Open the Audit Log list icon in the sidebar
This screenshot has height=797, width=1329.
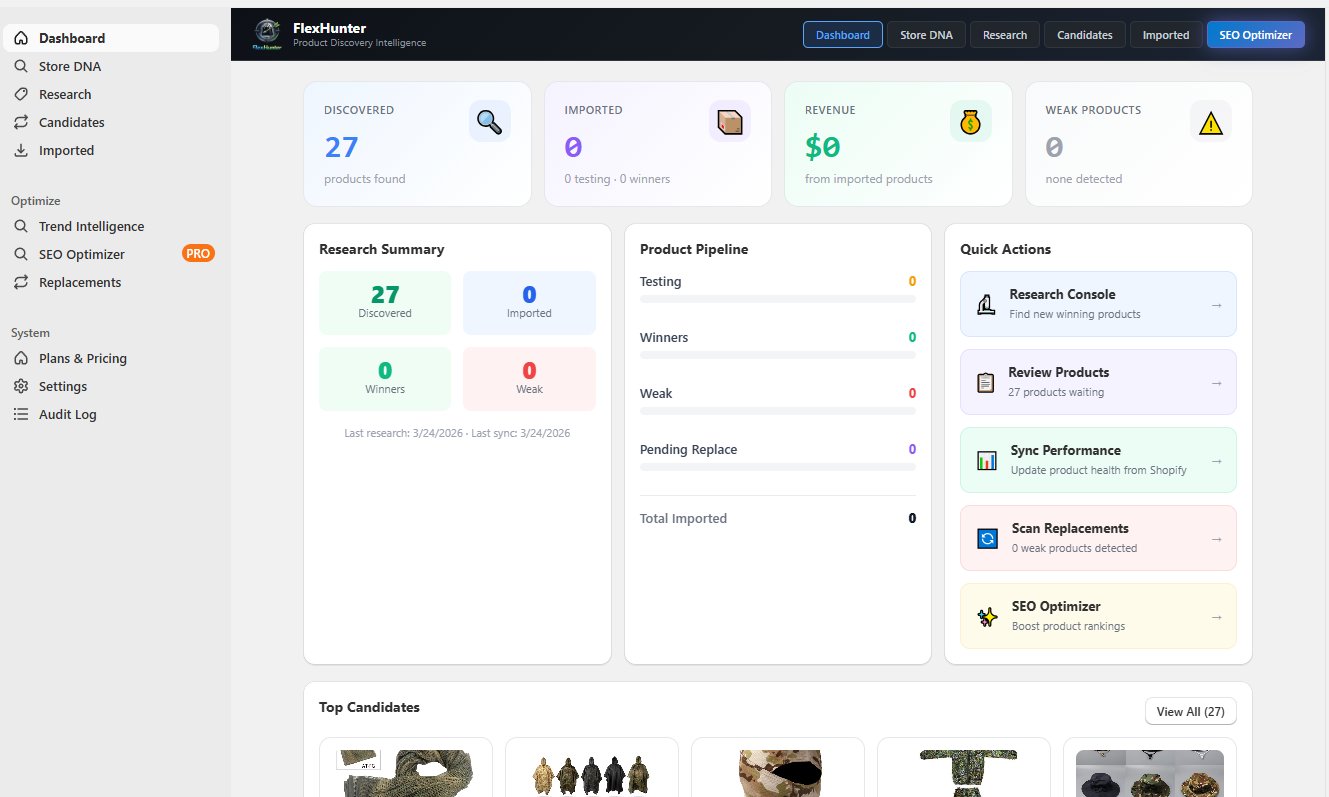pyautogui.click(x=21, y=414)
